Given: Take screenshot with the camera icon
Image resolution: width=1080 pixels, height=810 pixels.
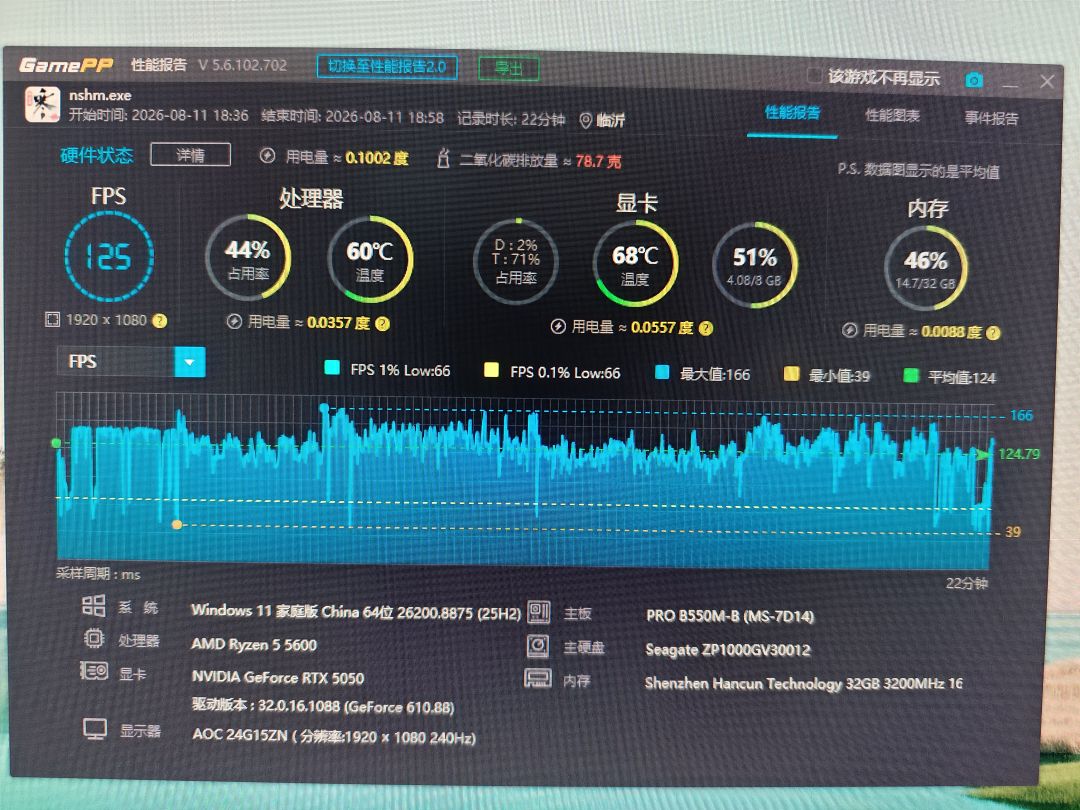Looking at the screenshot, I should coord(974,80).
